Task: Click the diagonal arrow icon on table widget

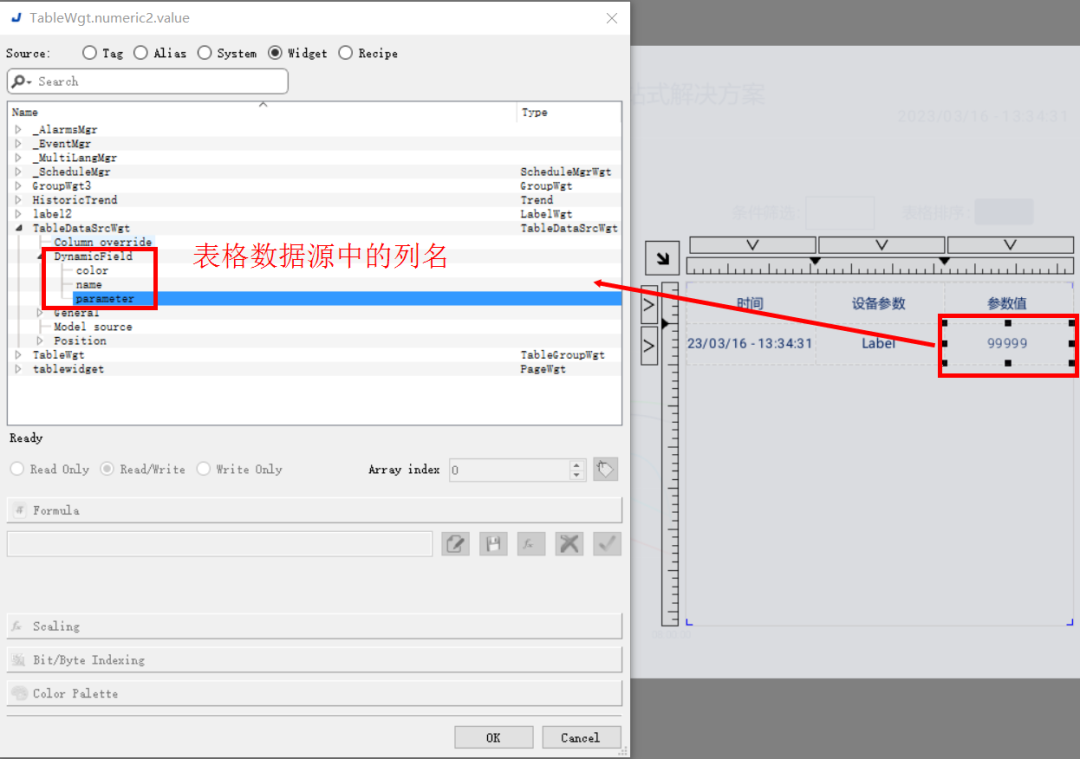Action: coord(663,258)
